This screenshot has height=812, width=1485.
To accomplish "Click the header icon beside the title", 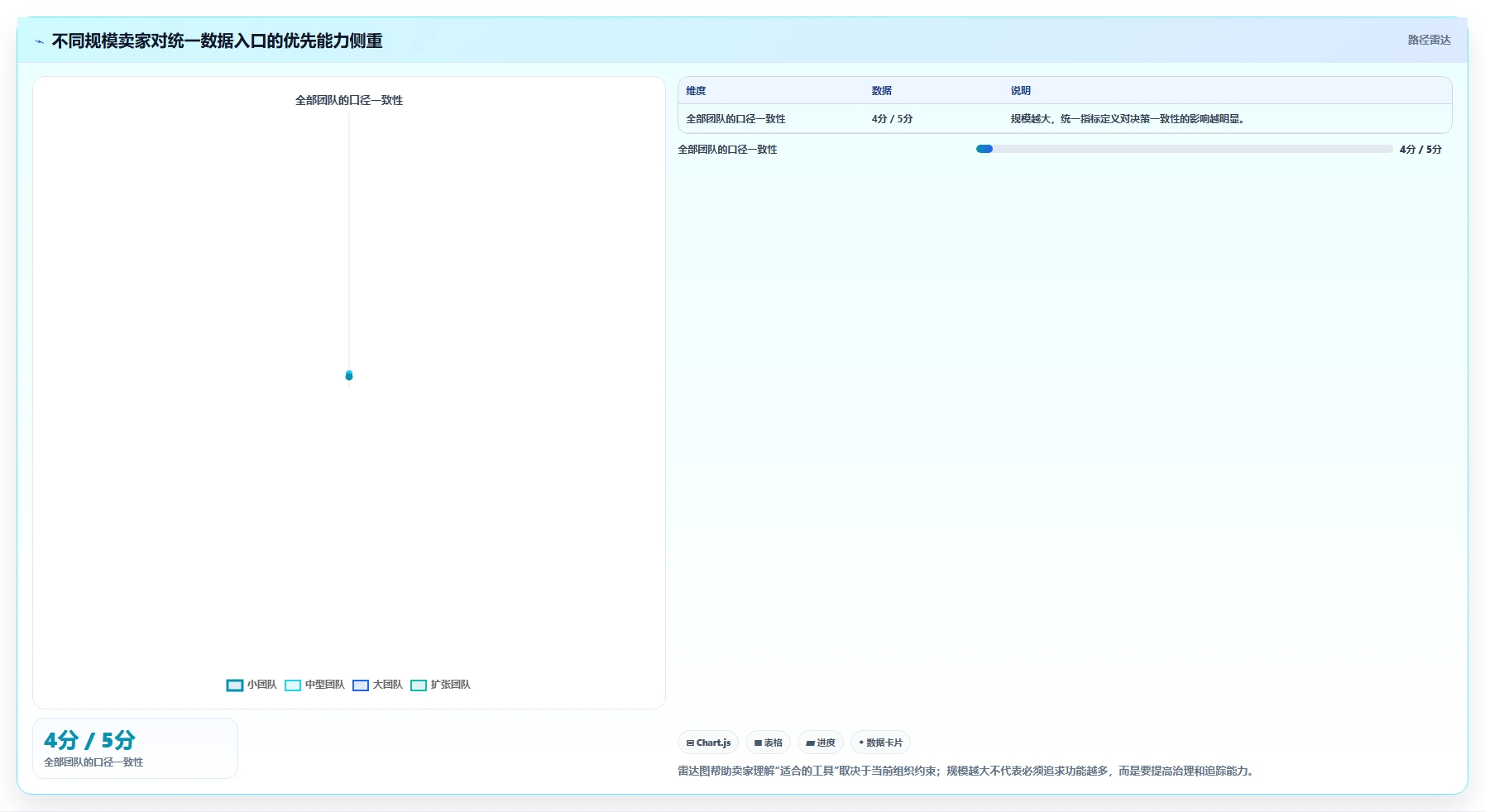I will coord(39,41).
